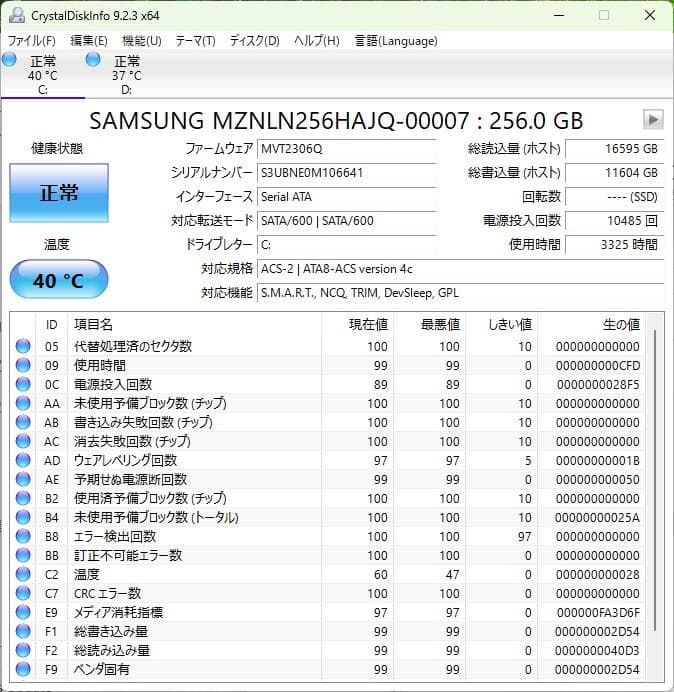Click status orb of row 0C 電源投入回数
Viewport: 674px width, 692px height.
[23, 384]
